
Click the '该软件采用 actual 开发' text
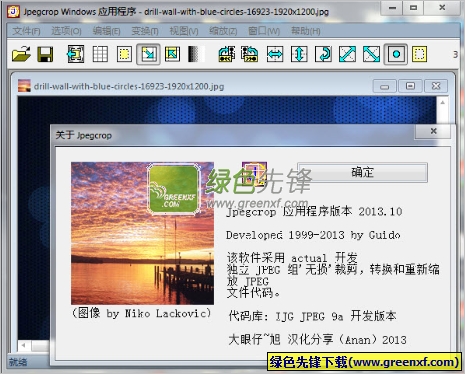click(292, 257)
